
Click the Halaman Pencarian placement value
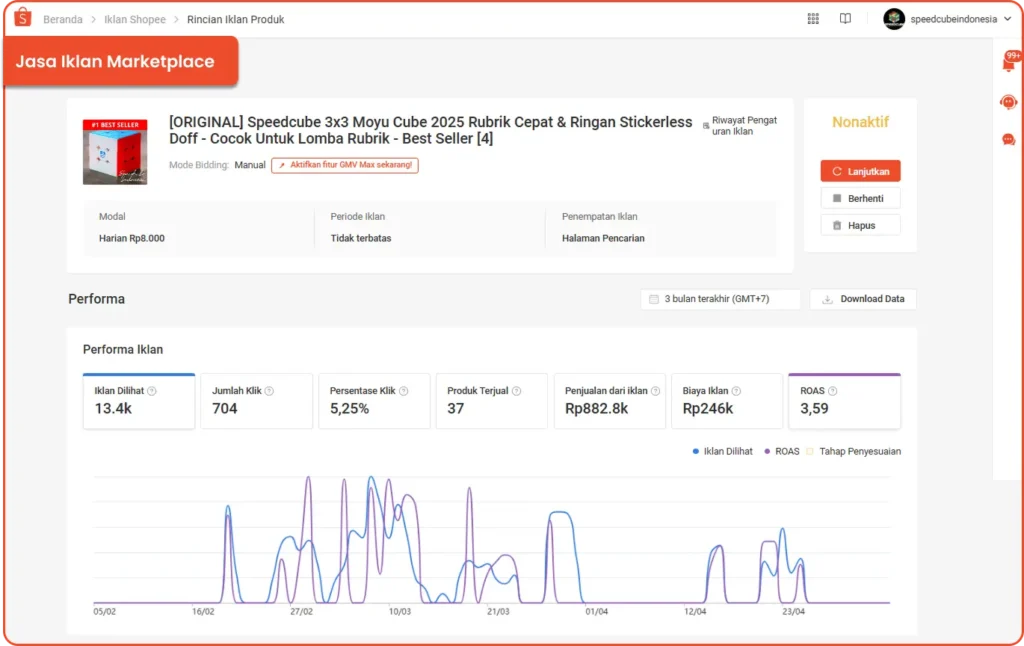tap(603, 238)
